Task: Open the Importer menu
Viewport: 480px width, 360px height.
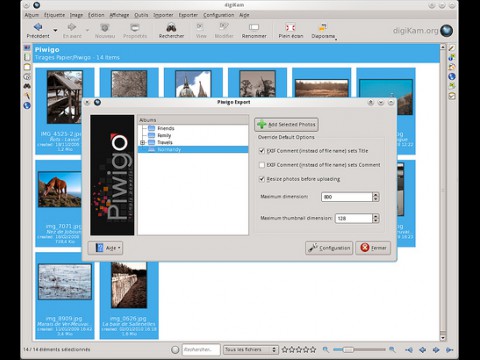Action: (x=163, y=15)
